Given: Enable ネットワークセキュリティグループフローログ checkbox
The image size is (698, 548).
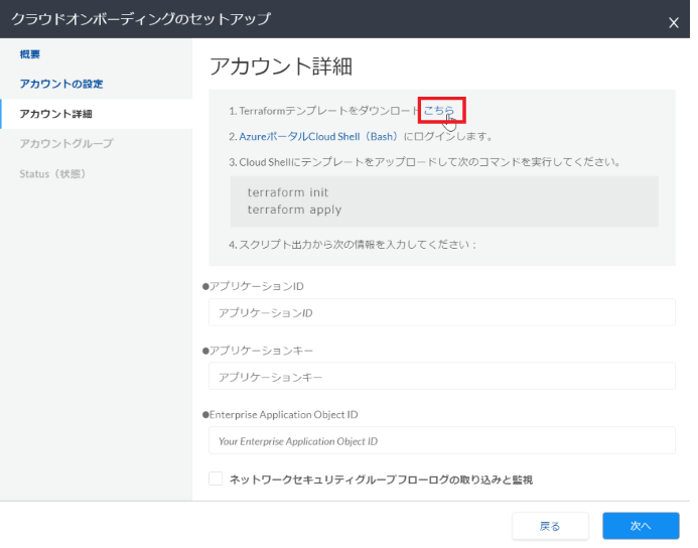Looking at the screenshot, I should (x=216, y=479).
